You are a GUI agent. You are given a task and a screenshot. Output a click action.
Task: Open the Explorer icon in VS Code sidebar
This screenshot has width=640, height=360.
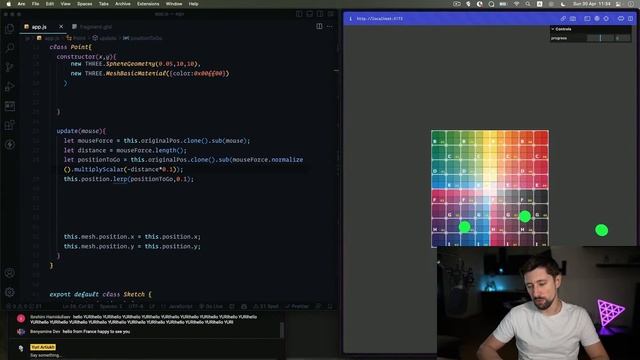pos(10,28)
